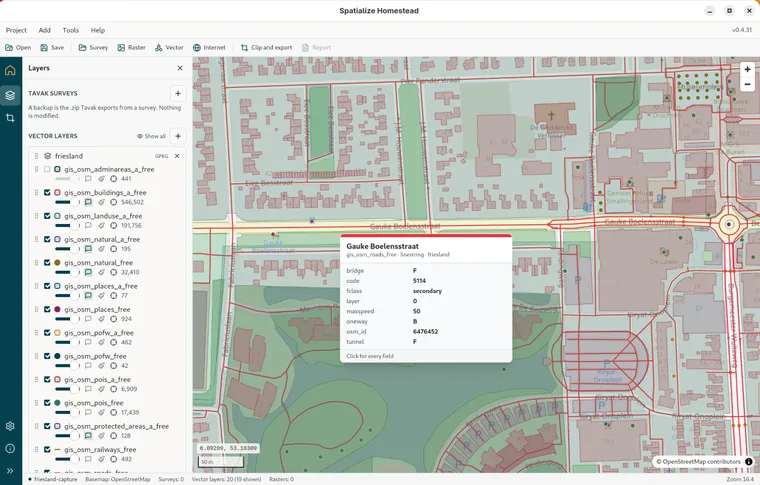
Task: Toggle labels for gis_osm_protected_areas_a_free
Action: (88, 436)
